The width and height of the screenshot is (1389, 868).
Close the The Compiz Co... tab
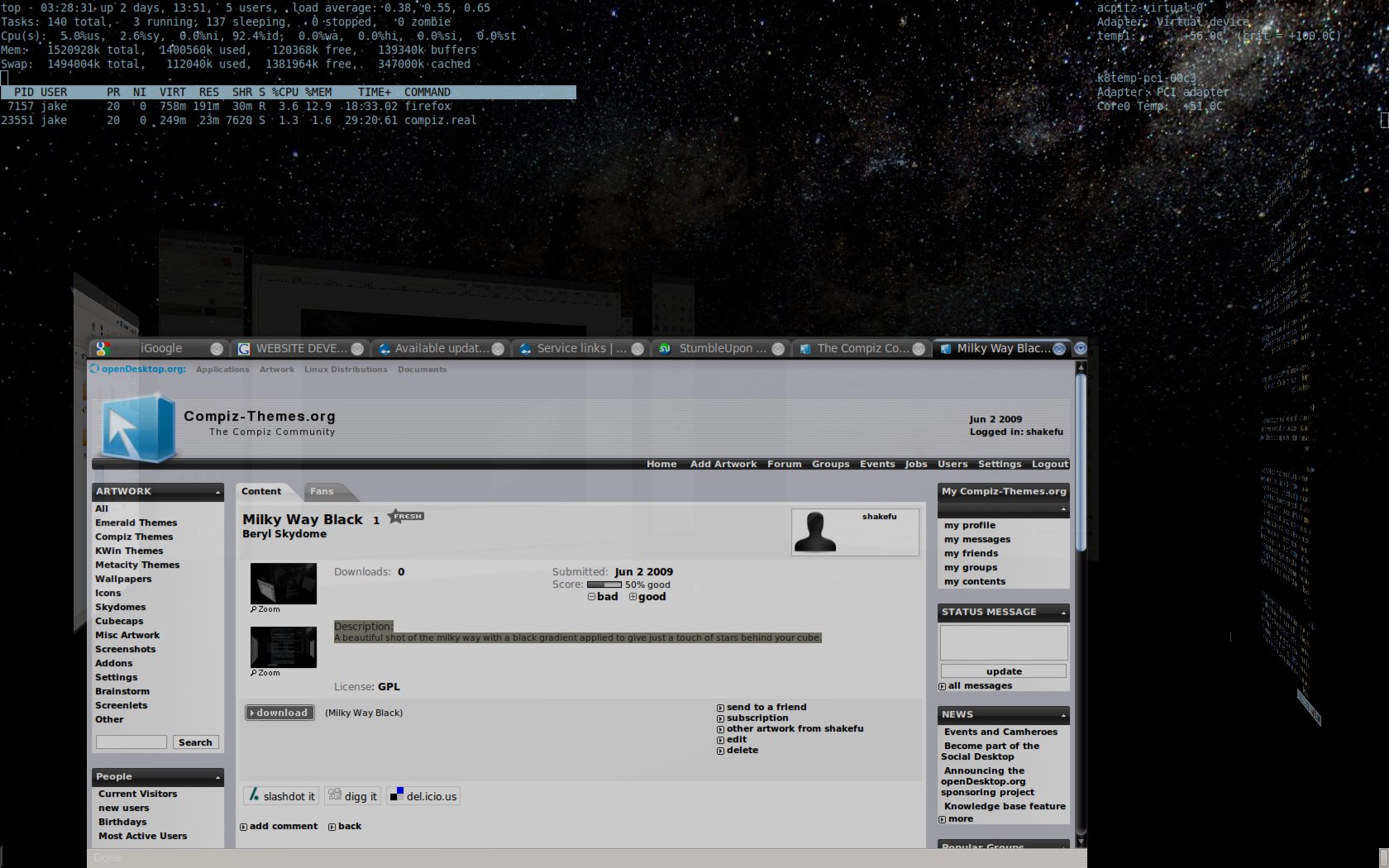[x=919, y=349]
